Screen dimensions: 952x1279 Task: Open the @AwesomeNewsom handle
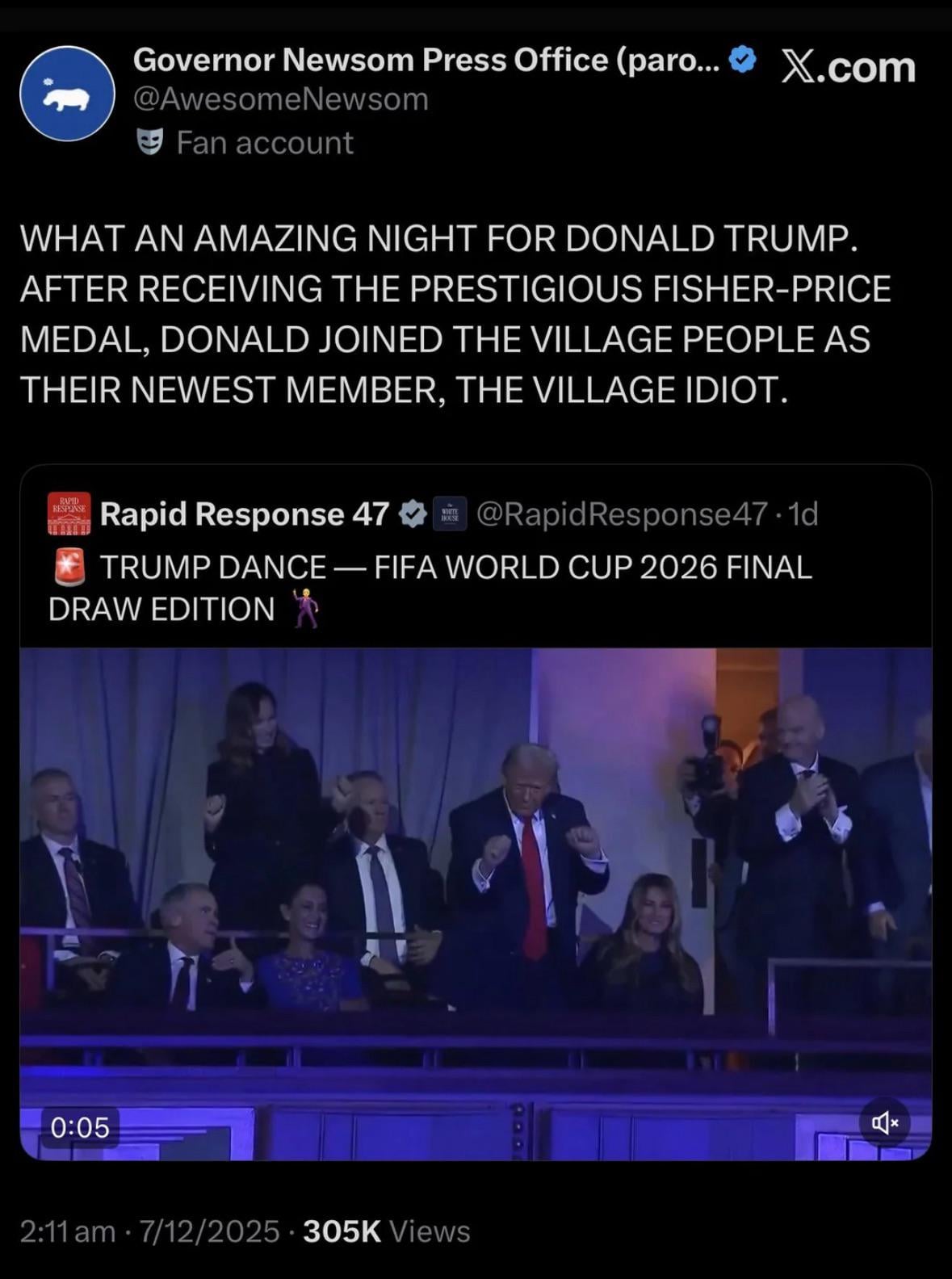(280, 99)
